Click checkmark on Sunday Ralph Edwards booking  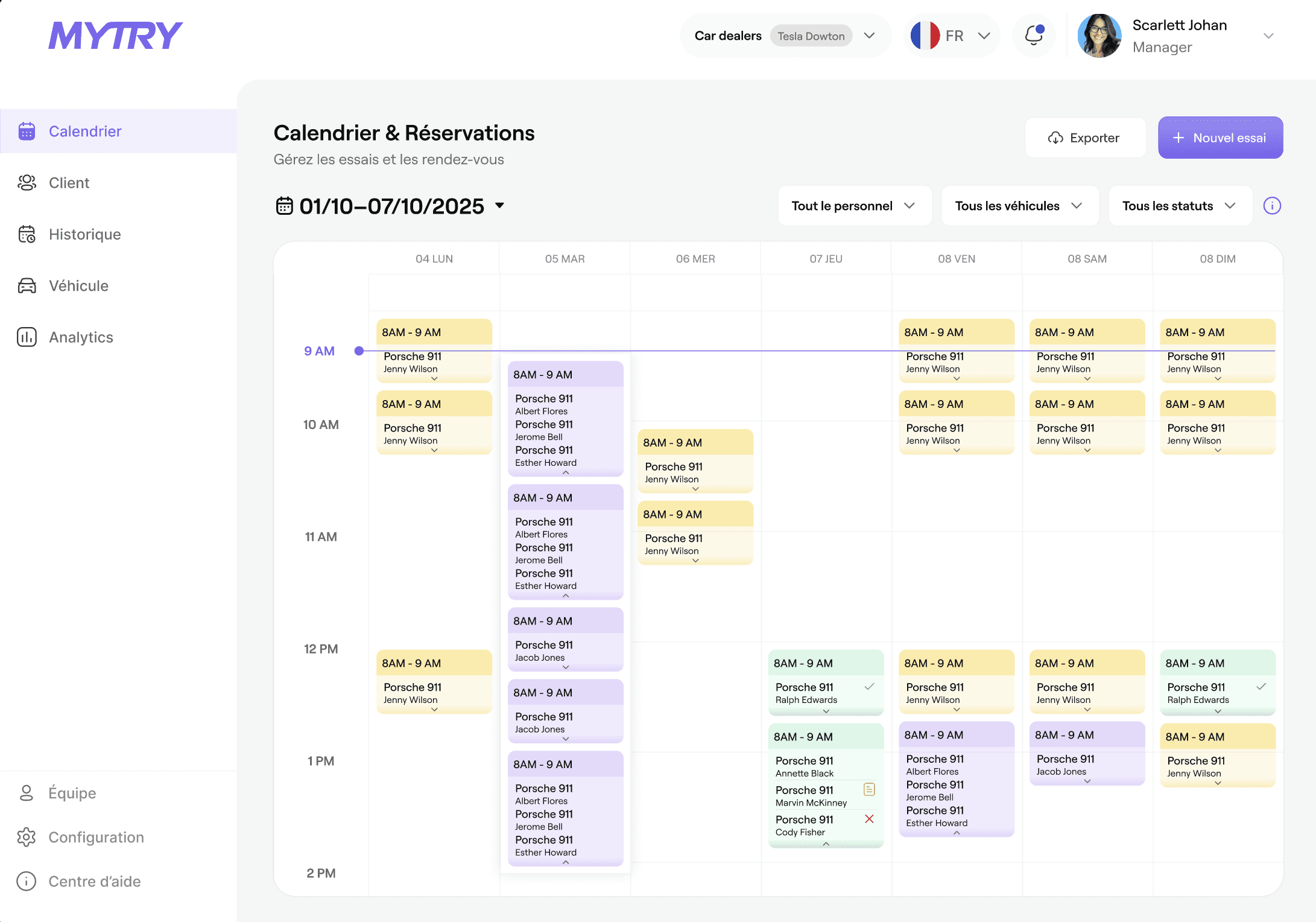tap(1261, 687)
